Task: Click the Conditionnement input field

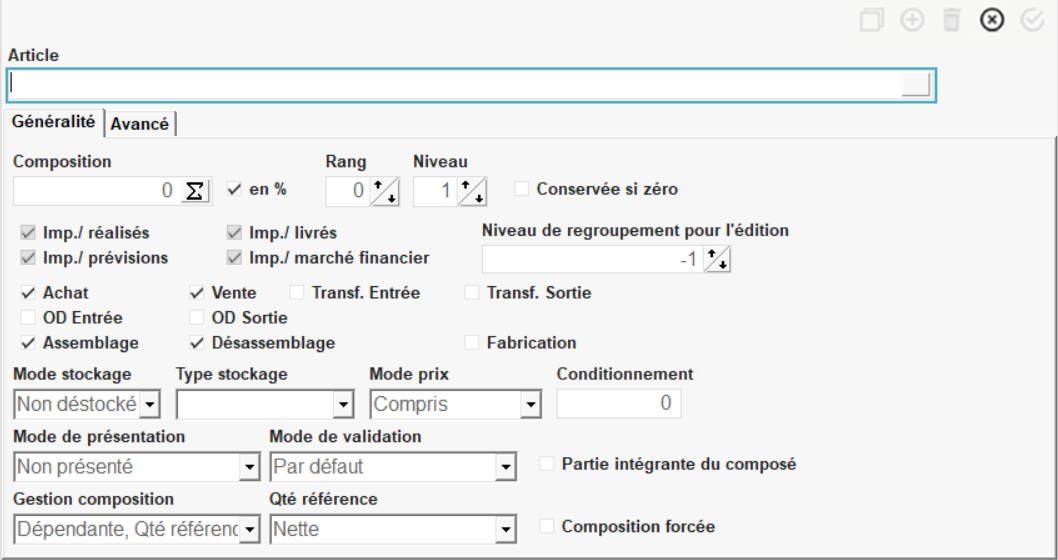Action: [x=619, y=404]
